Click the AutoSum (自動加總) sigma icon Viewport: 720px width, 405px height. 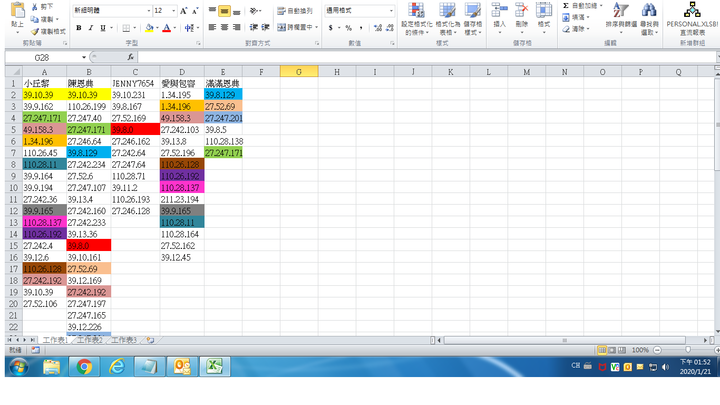pos(566,6)
